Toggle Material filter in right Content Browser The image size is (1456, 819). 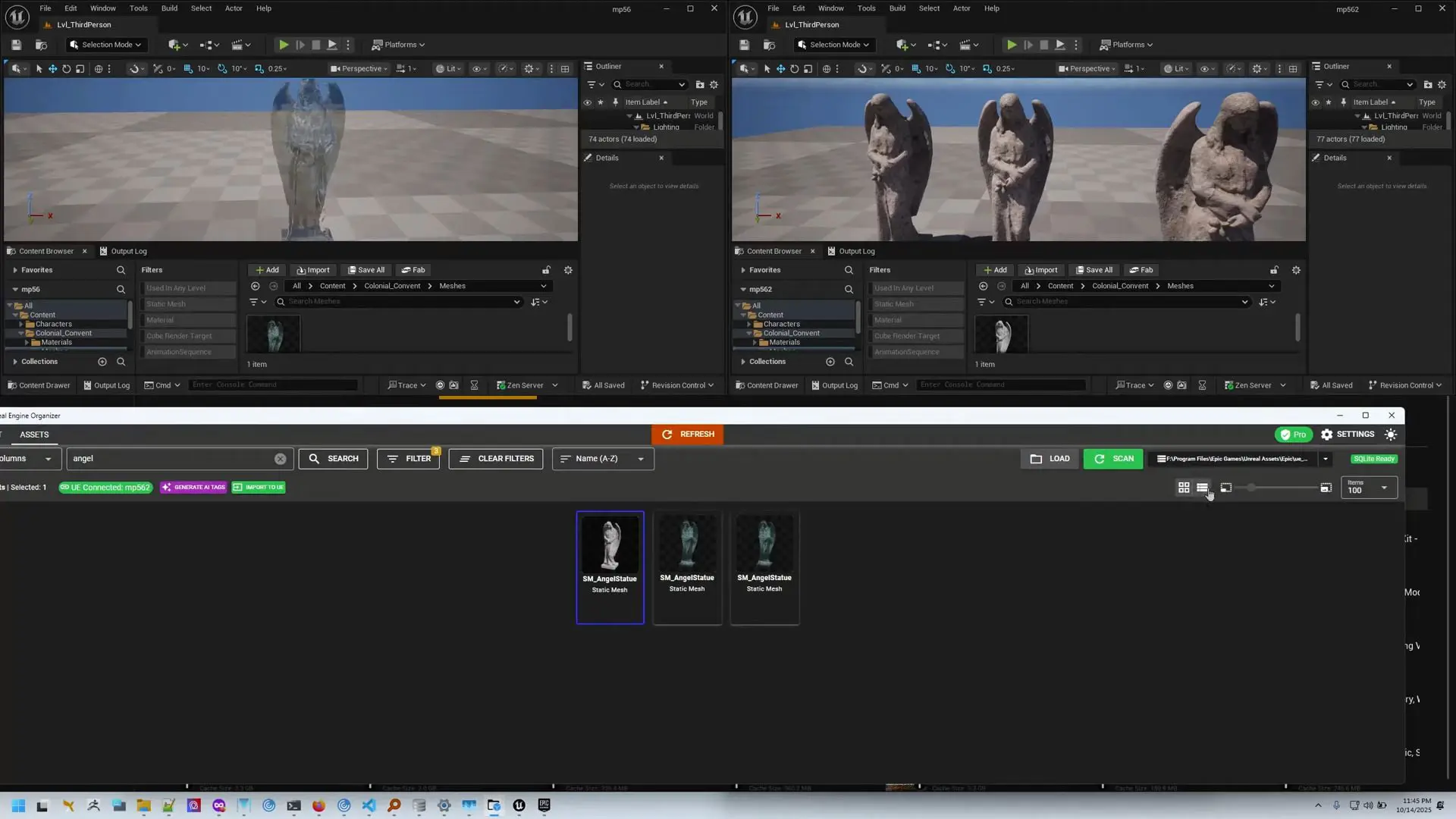(x=915, y=320)
